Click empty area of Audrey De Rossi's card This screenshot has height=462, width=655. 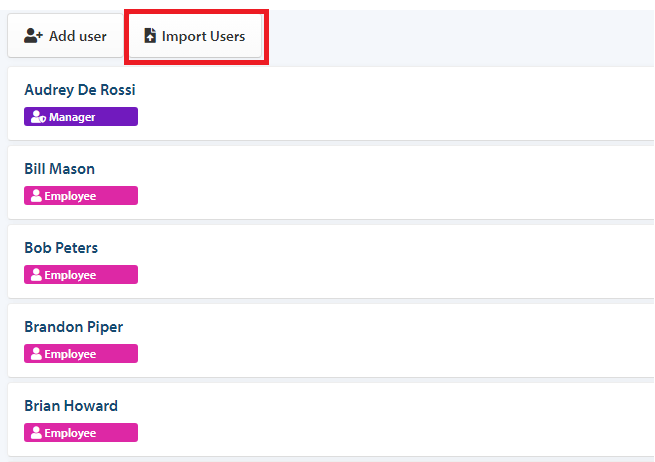[x=376, y=104]
